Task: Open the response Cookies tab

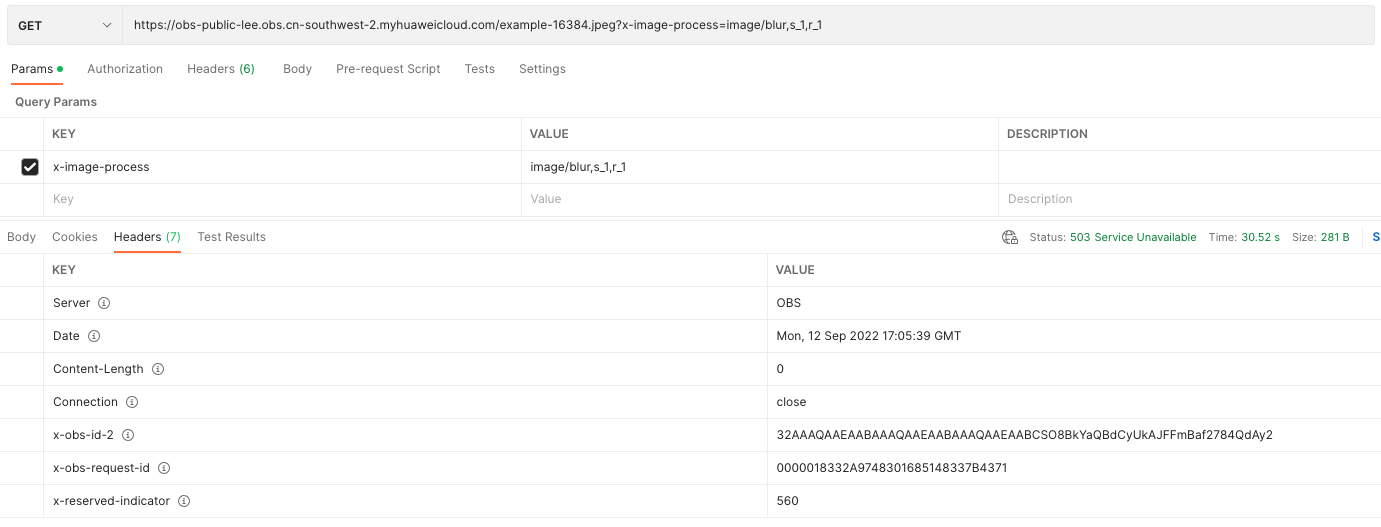Action: click(75, 237)
